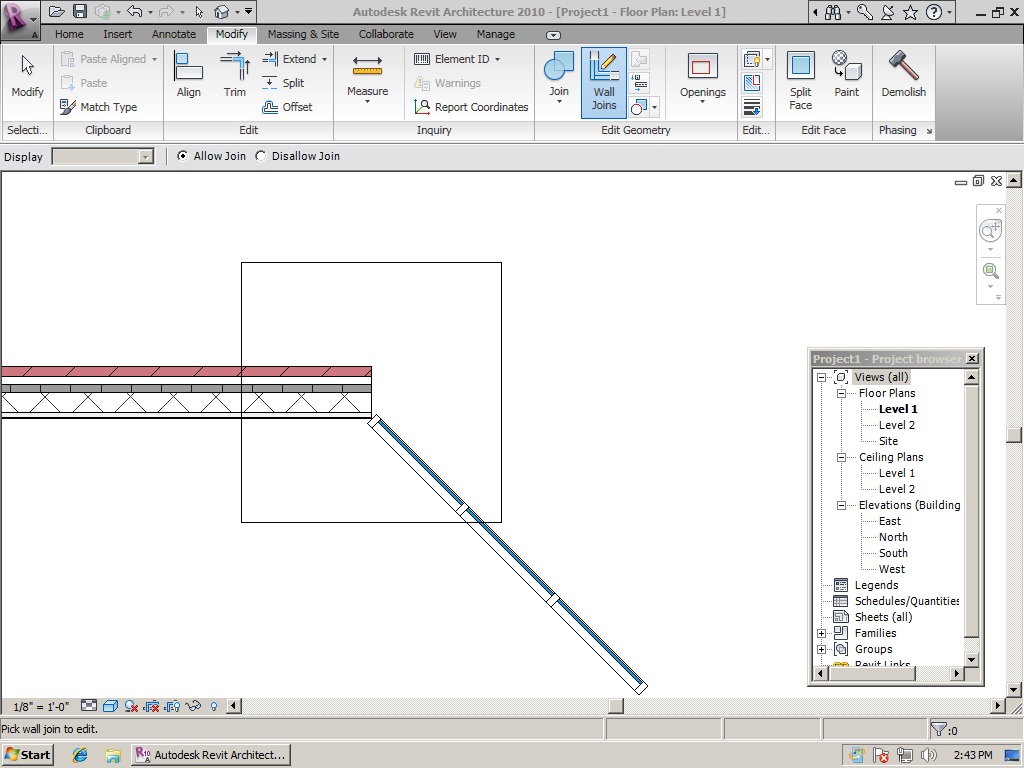1024x768 pixels.
Task: Expand the quick access toolbar customize arrow
Action: tap(248, 11)
